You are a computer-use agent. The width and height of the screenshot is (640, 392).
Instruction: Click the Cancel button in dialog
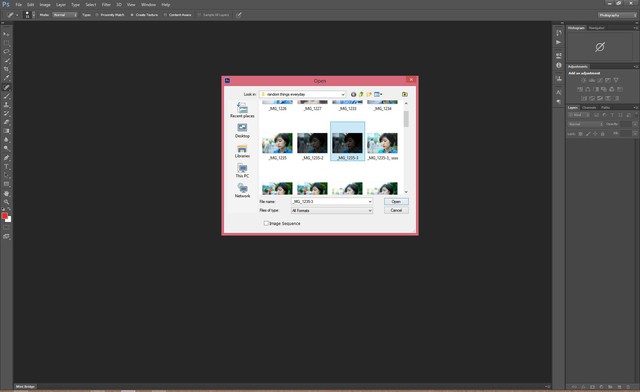coord(396,210)
